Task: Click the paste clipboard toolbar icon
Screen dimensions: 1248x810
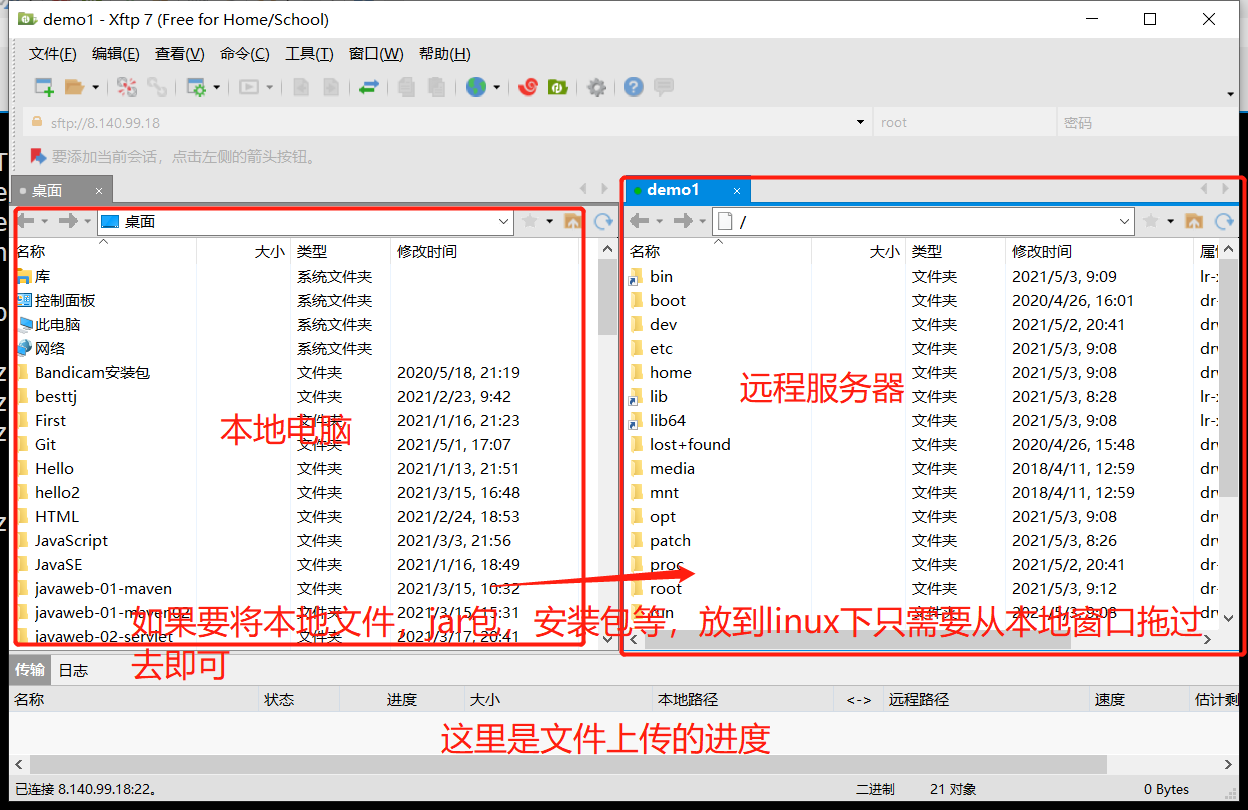Action: tap(436, 87)
